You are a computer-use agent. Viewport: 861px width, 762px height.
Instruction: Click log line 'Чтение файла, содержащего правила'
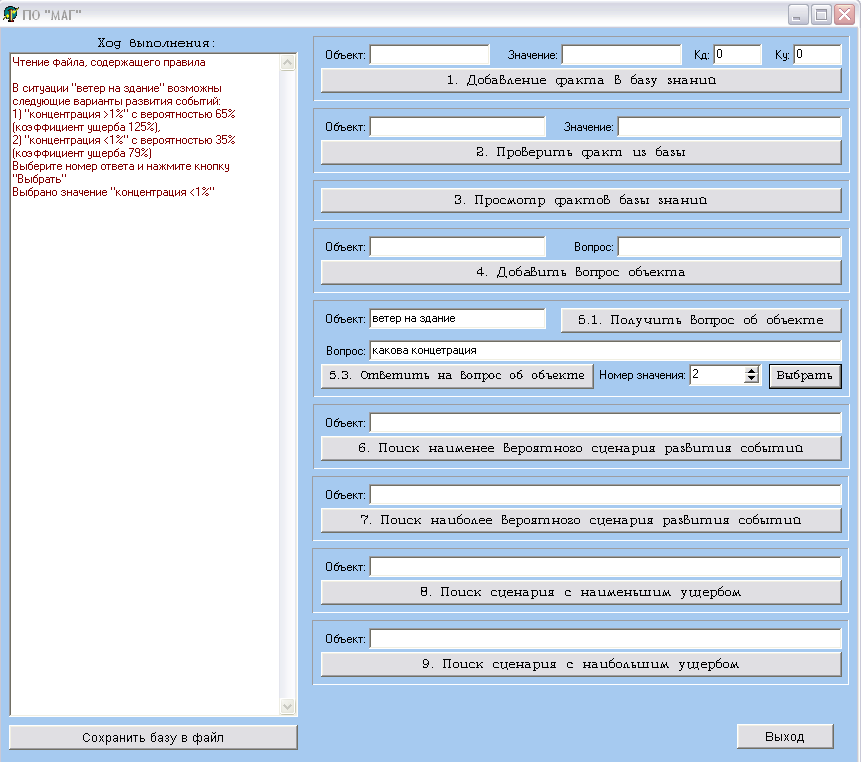(x=109, y=63)
